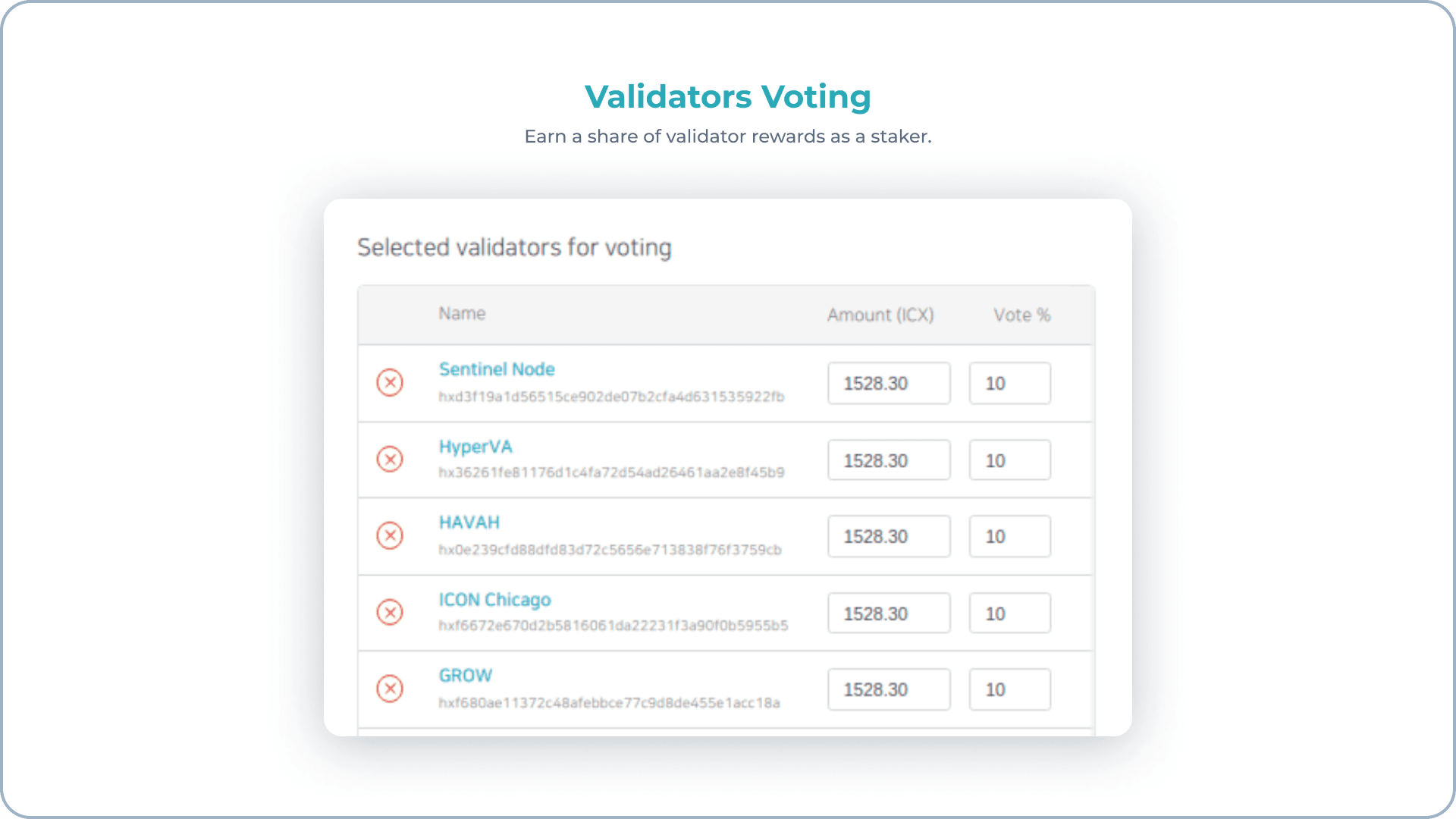Screen dimensions: 1456x819
Task: Remove ICON Chicago via the delete icon
Action: [390, 613]
